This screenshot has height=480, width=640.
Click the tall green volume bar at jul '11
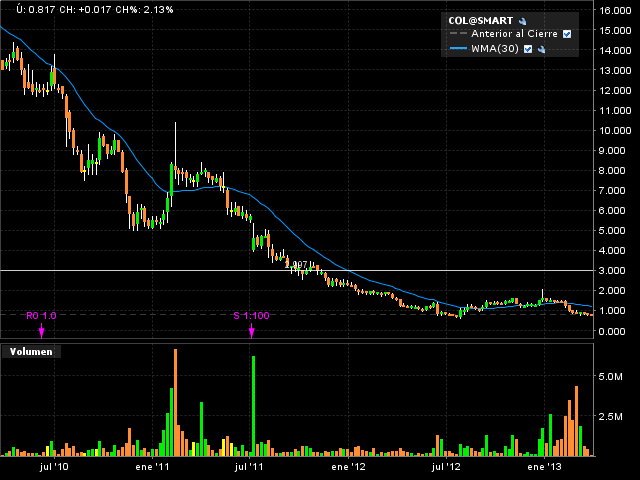tap(253, 406)
